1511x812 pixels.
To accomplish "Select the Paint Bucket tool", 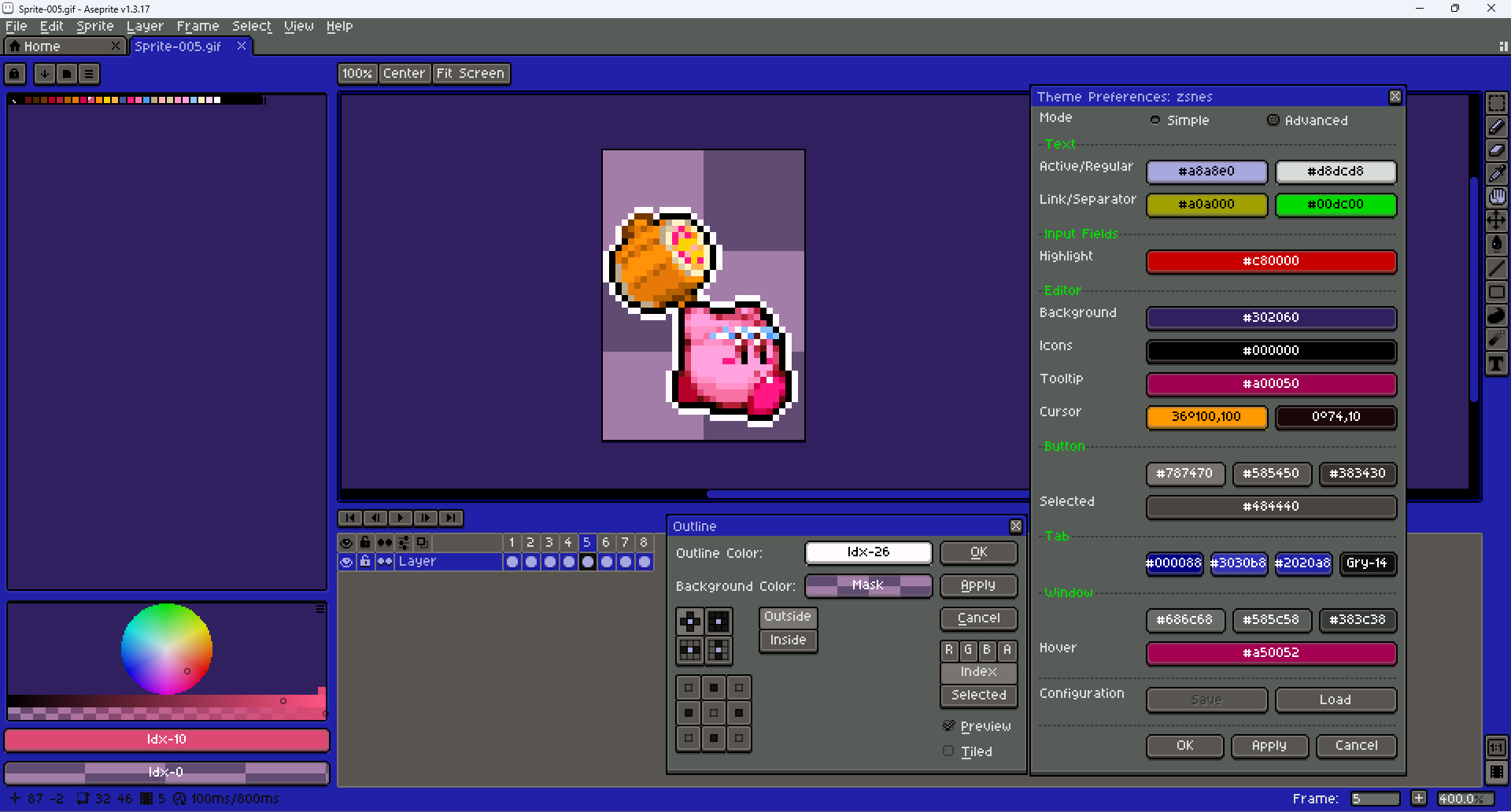I will pyautogui.click(x=1496, y=245).
